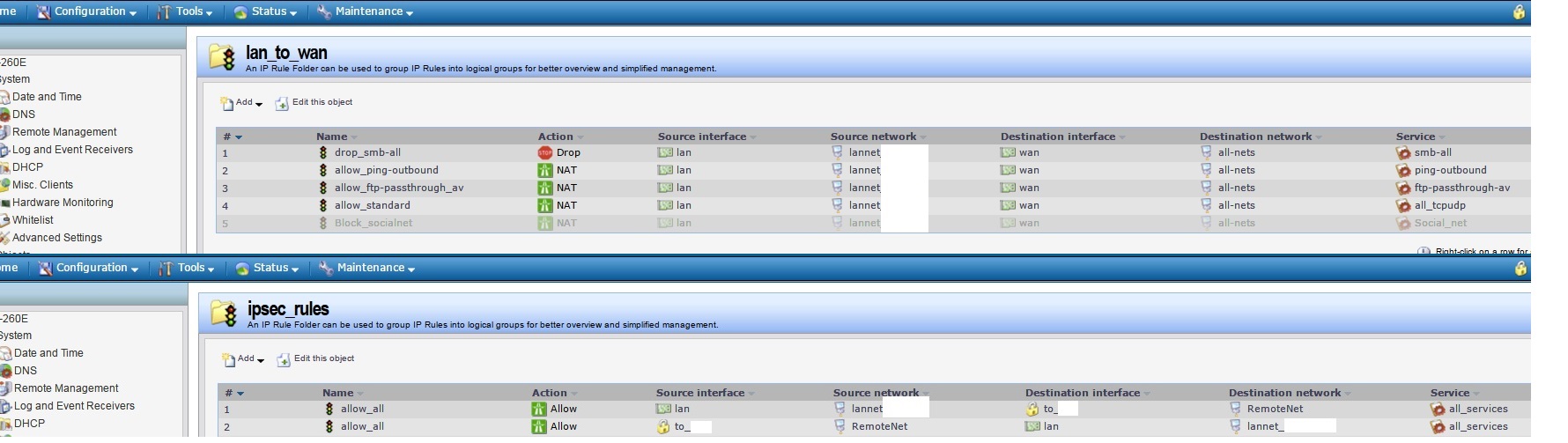1568x443 pixels.
Task: Select the disabled Block_socialnet rule
Action: coord(374,224)
